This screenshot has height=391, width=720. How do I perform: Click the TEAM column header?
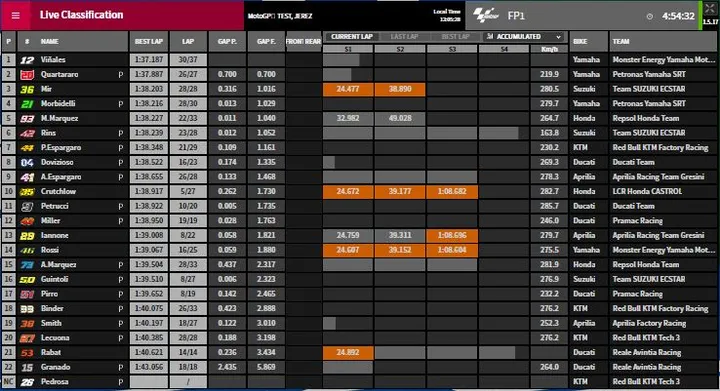tap(621, 41)
